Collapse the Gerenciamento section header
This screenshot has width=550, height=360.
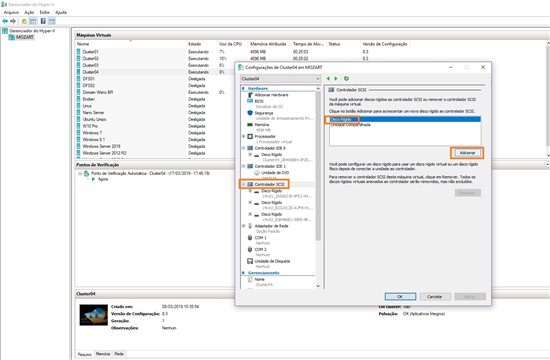click(x=243, y=273)
